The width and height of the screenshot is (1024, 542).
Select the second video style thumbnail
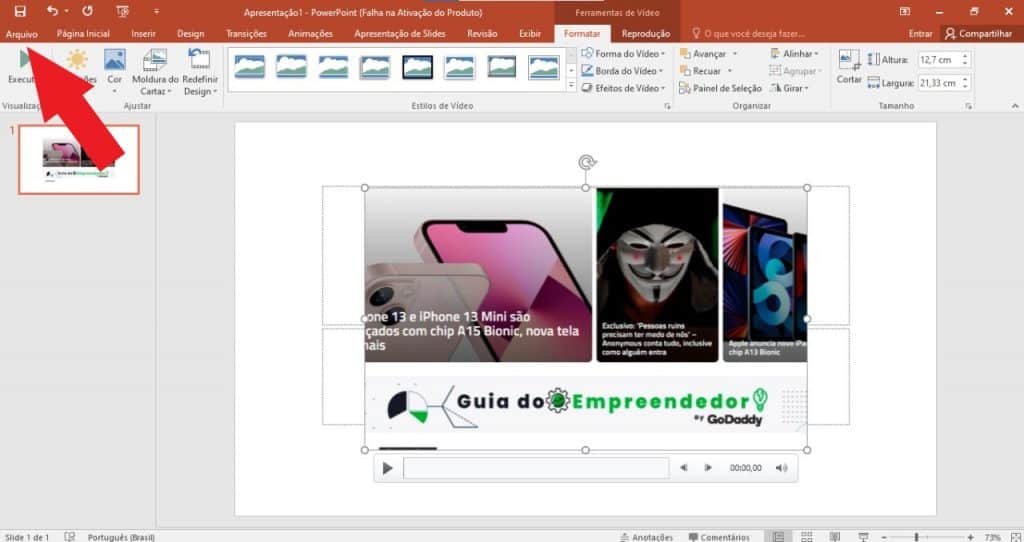coord(291,67)
